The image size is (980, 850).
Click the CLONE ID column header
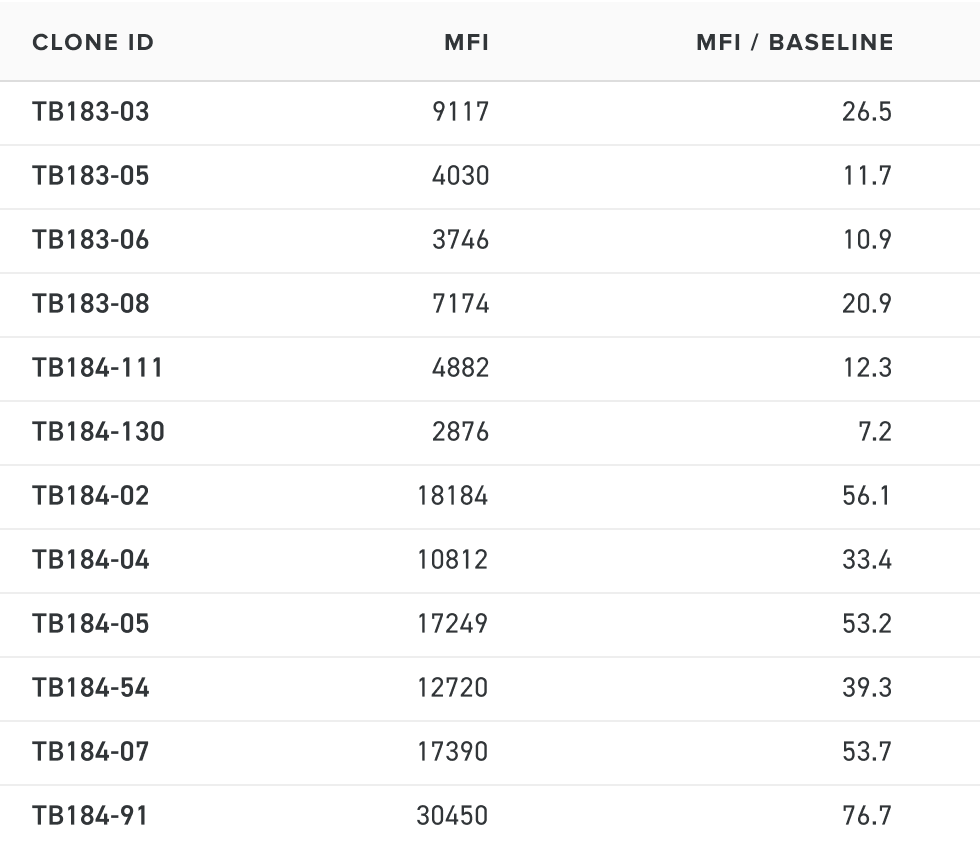(x=93, y=43)
